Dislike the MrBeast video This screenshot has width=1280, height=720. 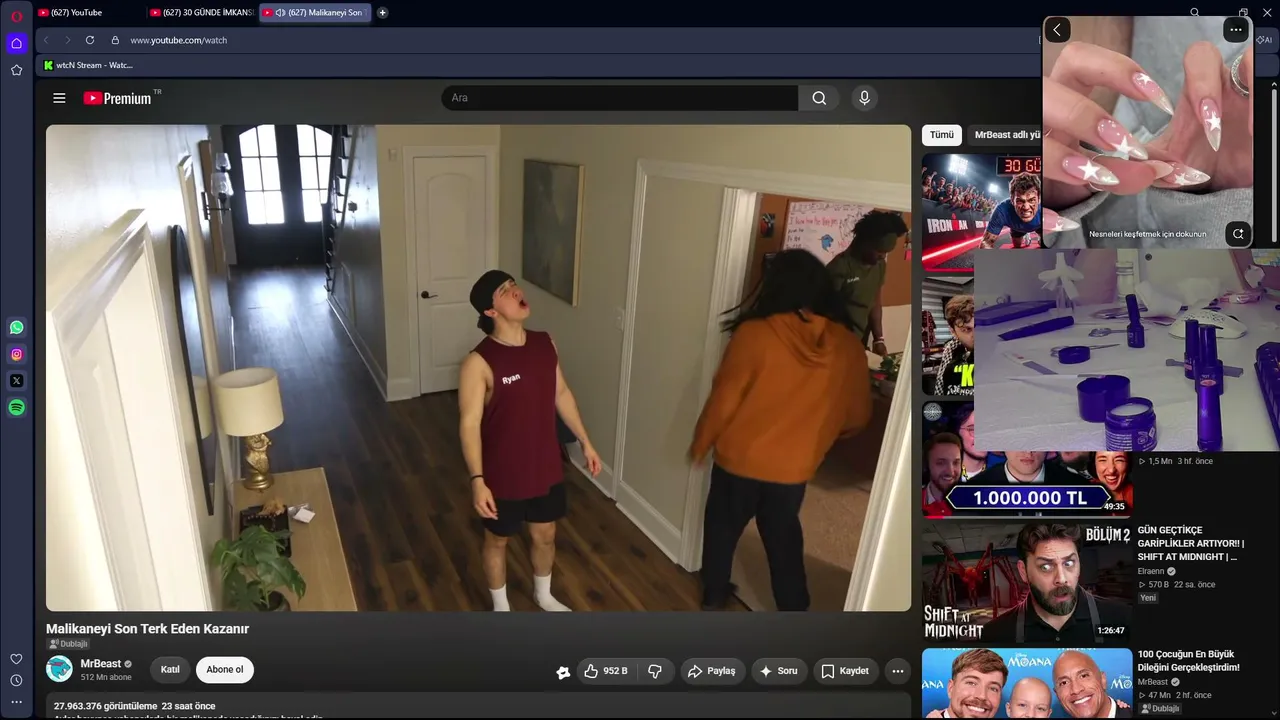[x=656, y=671]
